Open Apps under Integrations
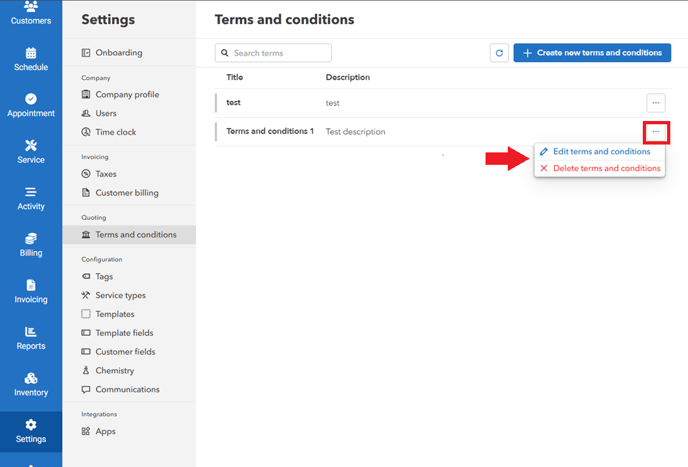The width and height of the screenshot is (688, 467). click(105, 432)
